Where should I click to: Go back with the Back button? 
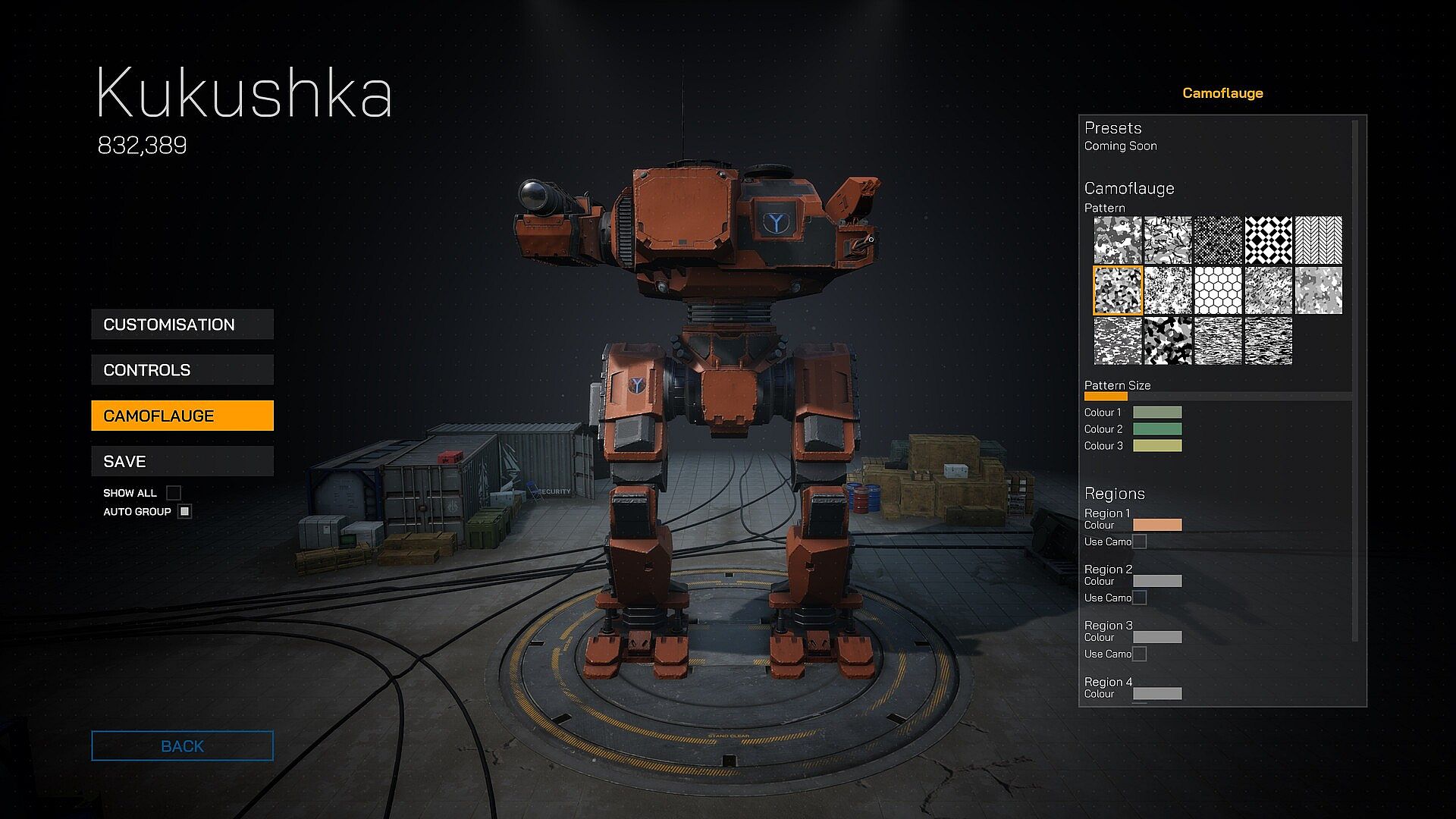(x=182, y=746)
